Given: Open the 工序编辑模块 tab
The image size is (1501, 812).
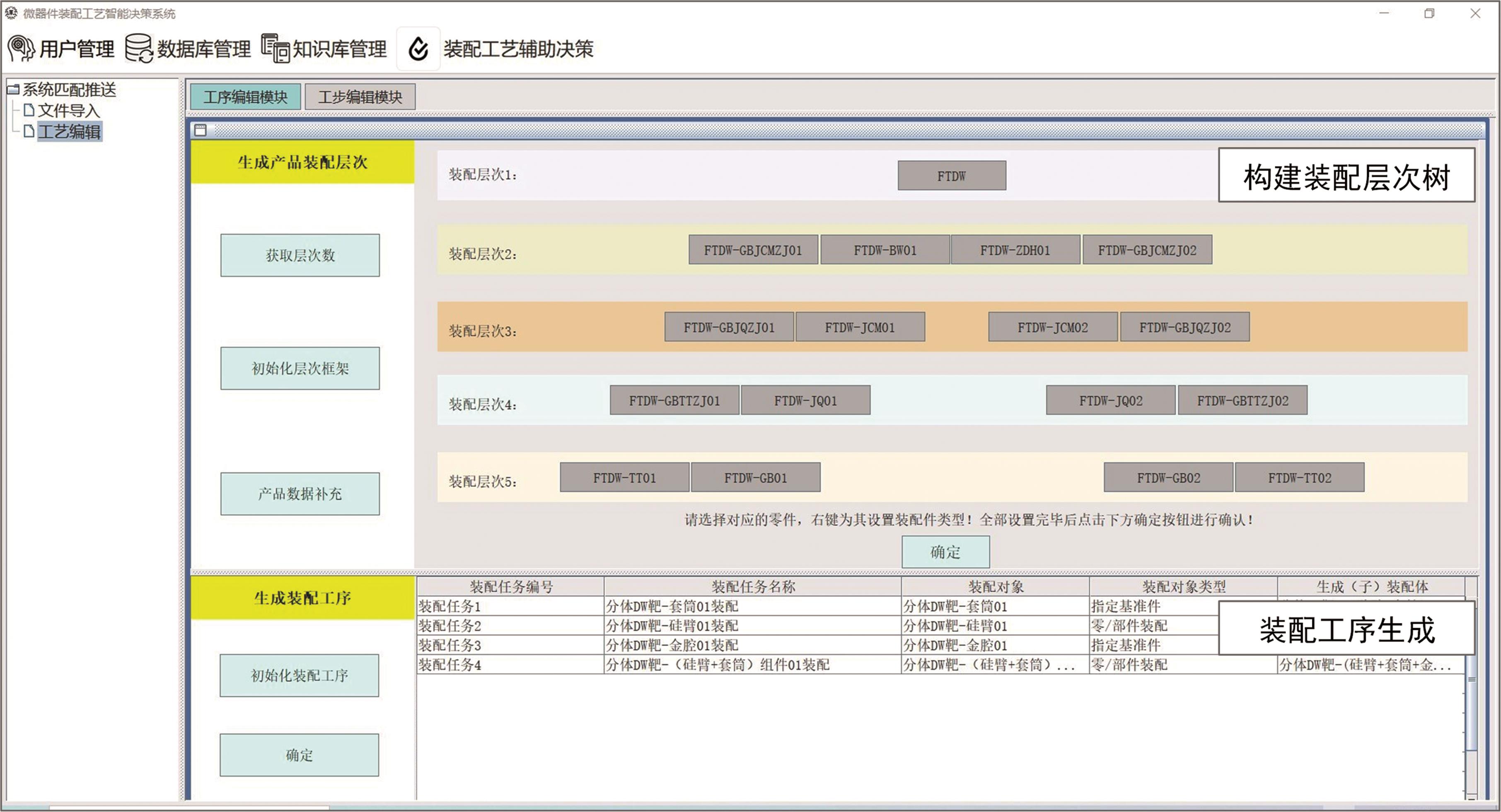Looking at the screenshot, I should click(245, 97).
